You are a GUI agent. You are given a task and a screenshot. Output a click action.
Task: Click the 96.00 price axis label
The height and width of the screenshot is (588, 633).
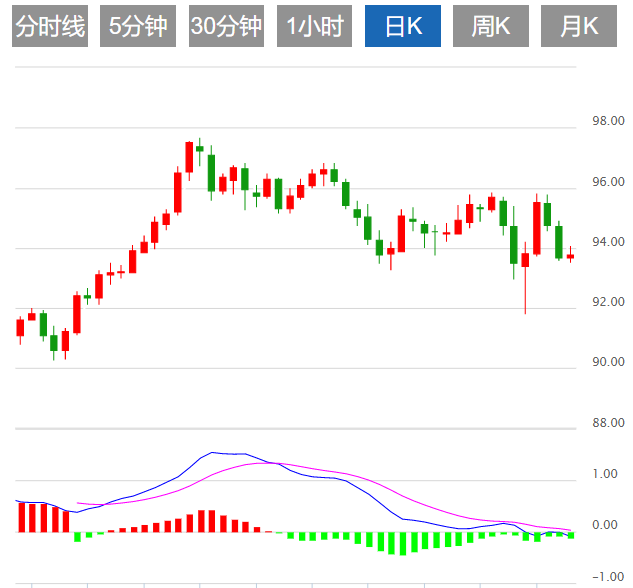click(608, 182)
